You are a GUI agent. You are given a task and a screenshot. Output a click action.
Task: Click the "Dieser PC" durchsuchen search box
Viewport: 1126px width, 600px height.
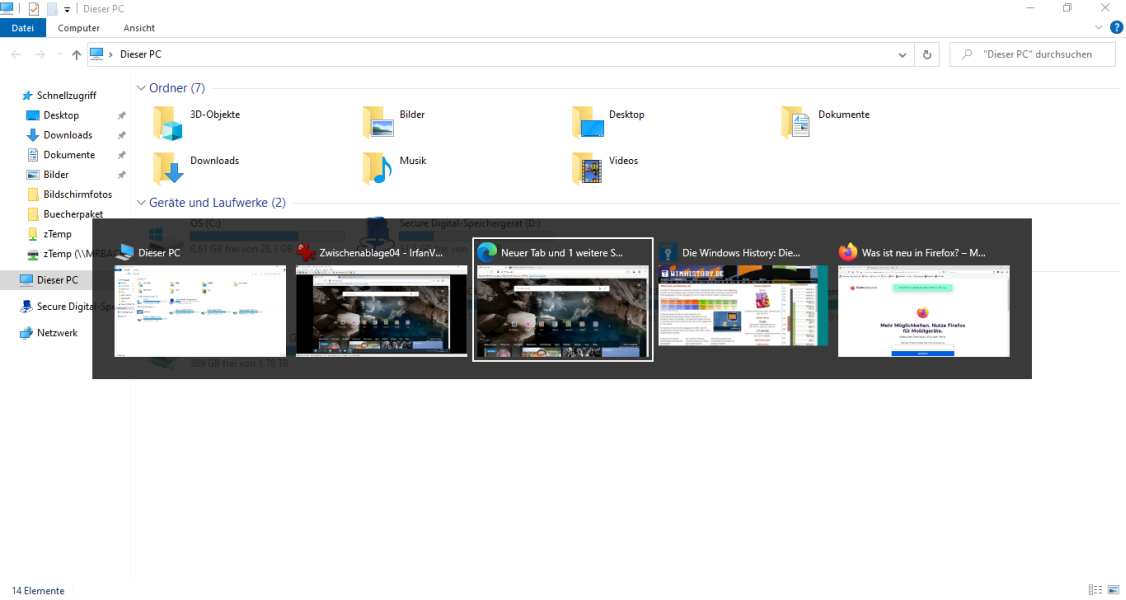(1032, 55)
